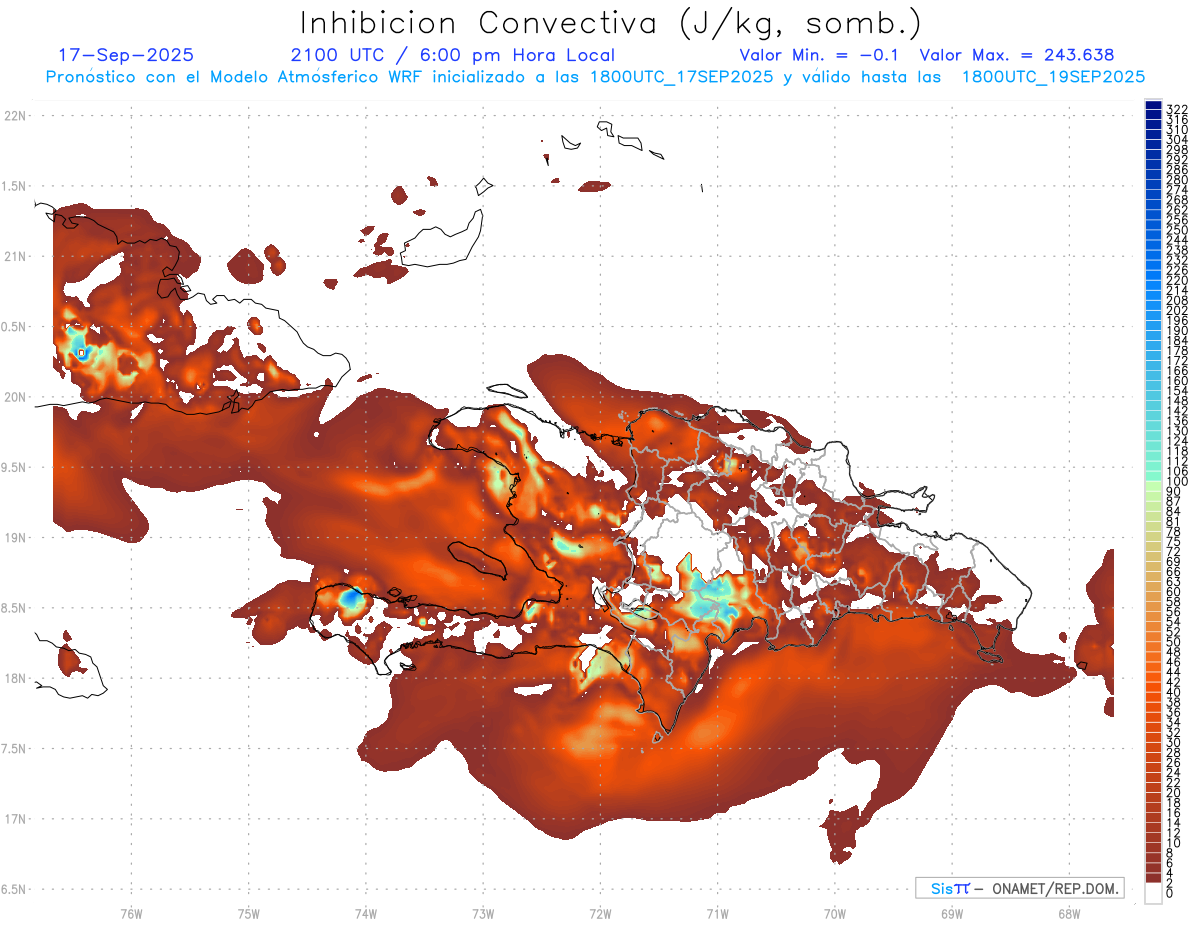This screenshot has height=927, width=1200.
Task: Click the '70W' longitude label
Action: 835,913
